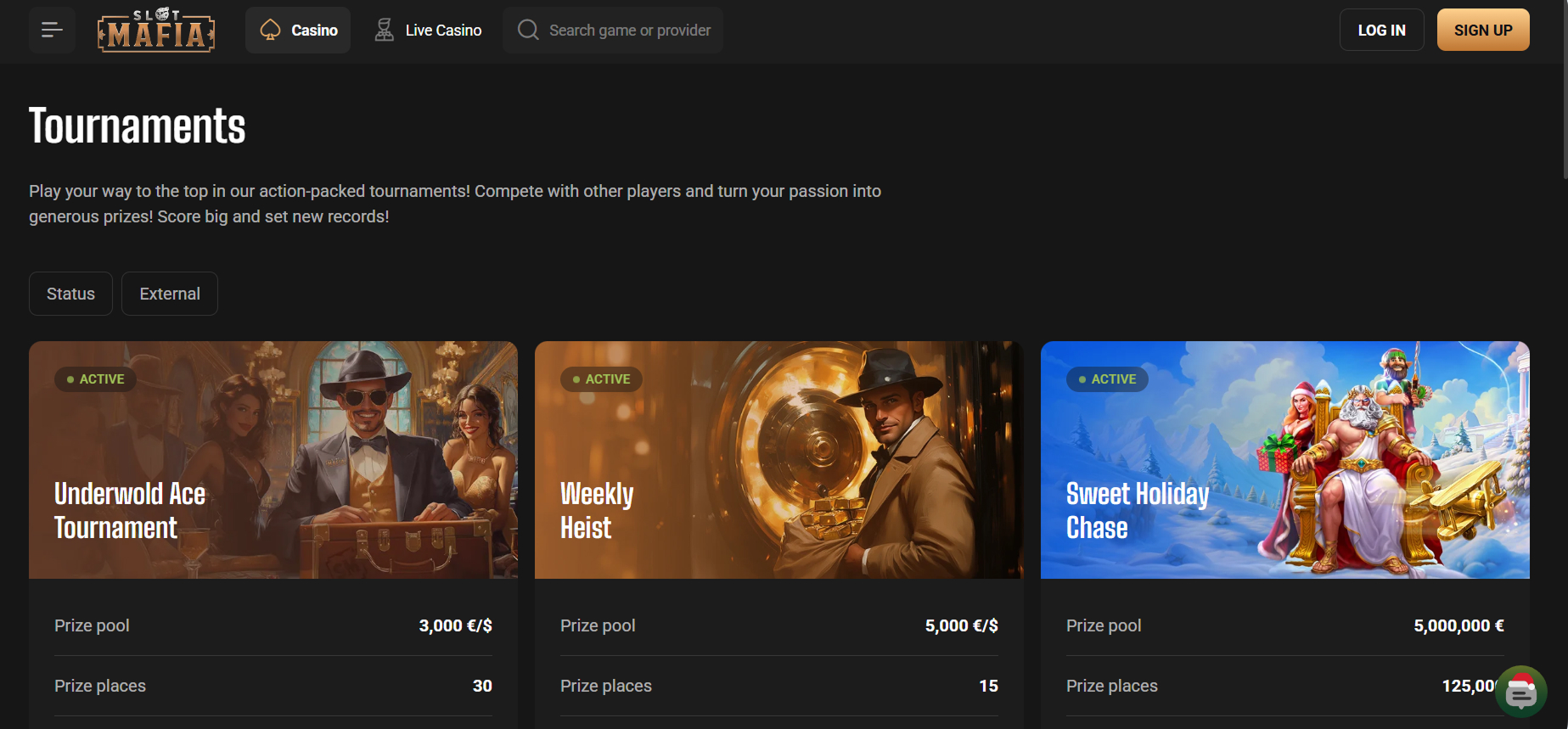Image resolution: width=1568 pixels, height=729 pixels.
Task: Click the Slot Mafia logo
Action: (156, 31)
